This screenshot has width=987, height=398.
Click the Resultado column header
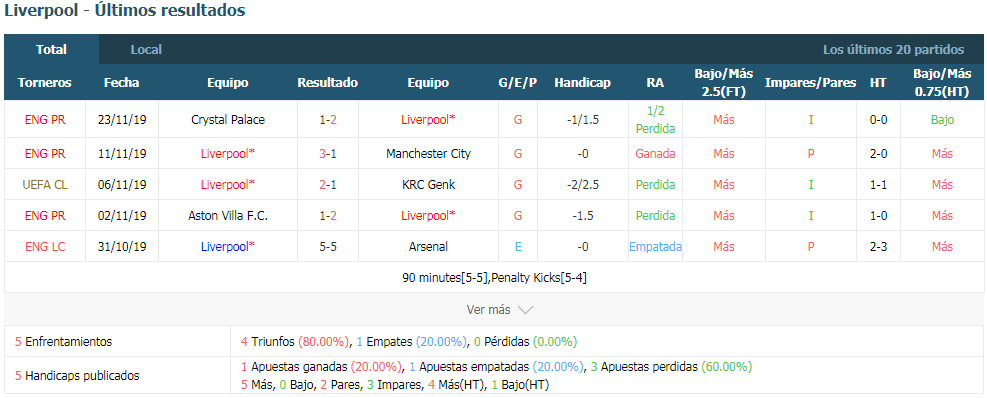point(327,82)
